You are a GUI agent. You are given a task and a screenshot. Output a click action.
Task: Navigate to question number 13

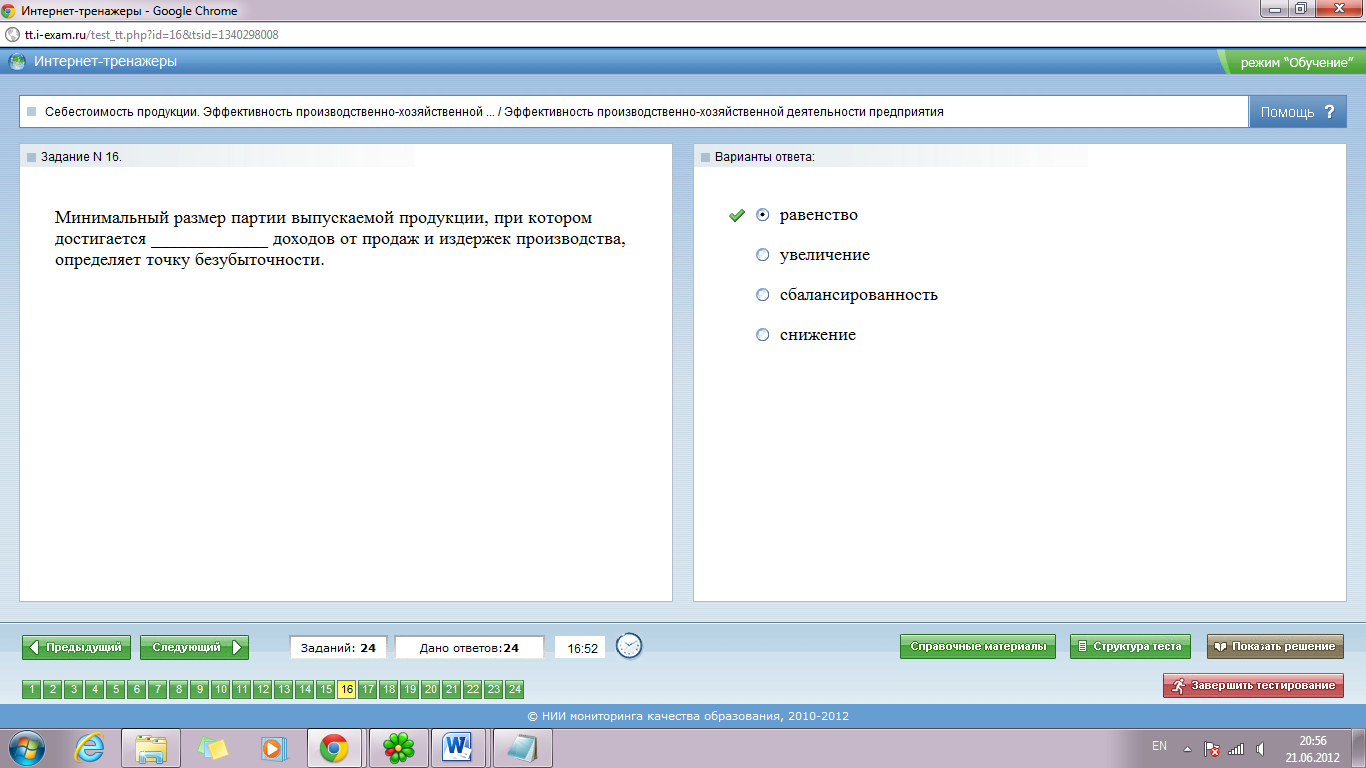283,689
